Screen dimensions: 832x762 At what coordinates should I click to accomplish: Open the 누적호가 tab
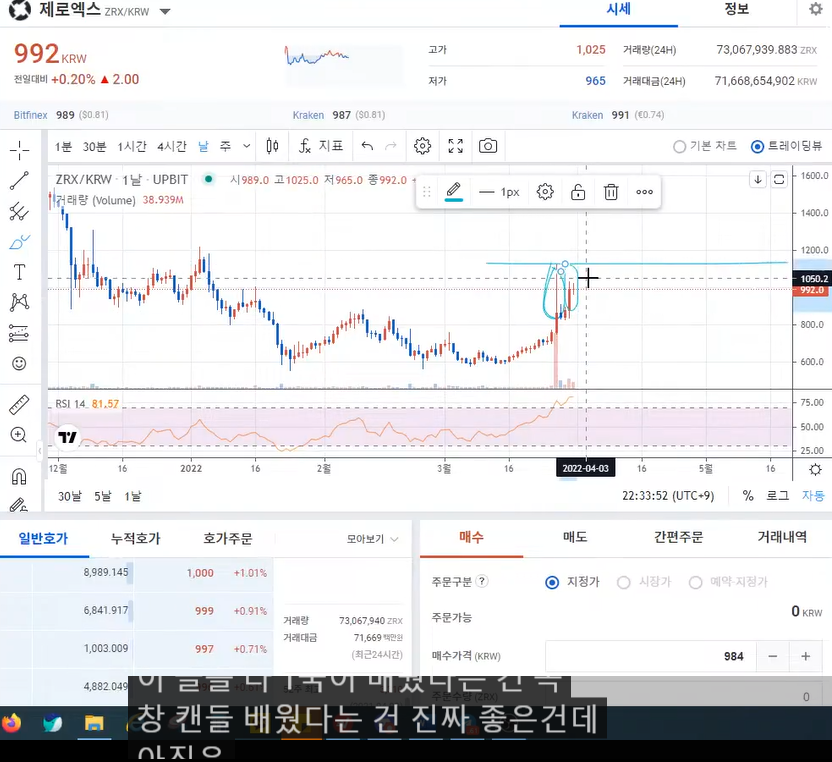click(x=135, y=539)
